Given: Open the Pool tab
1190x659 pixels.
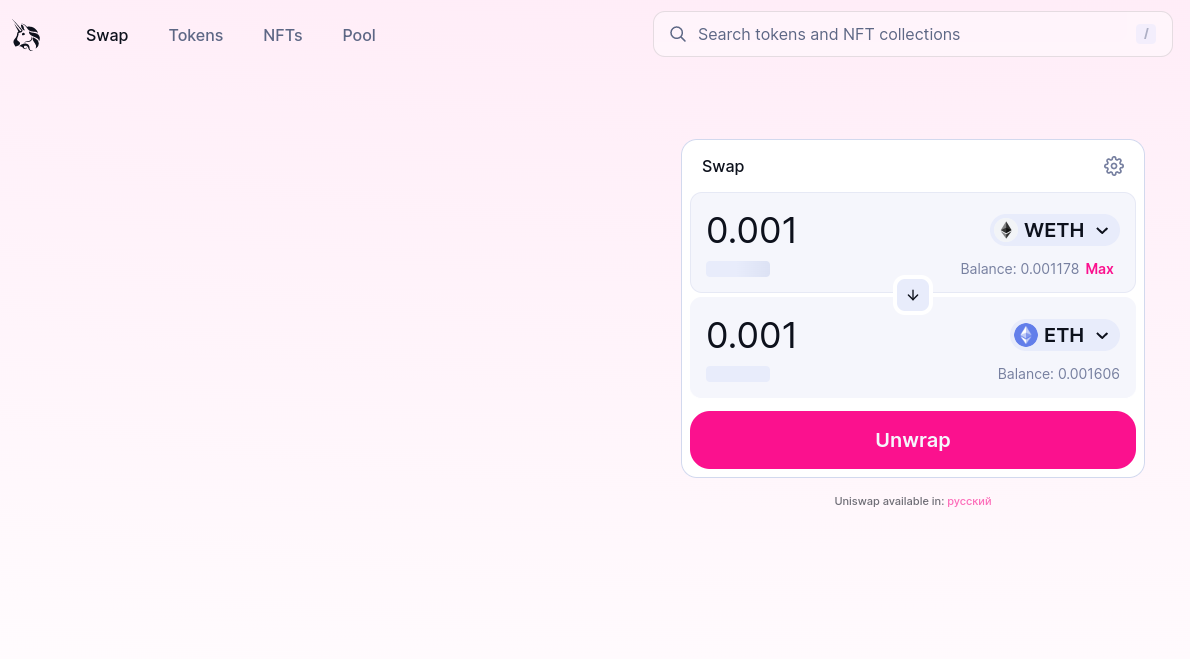Looking at the screenshot, I should 359,35.
